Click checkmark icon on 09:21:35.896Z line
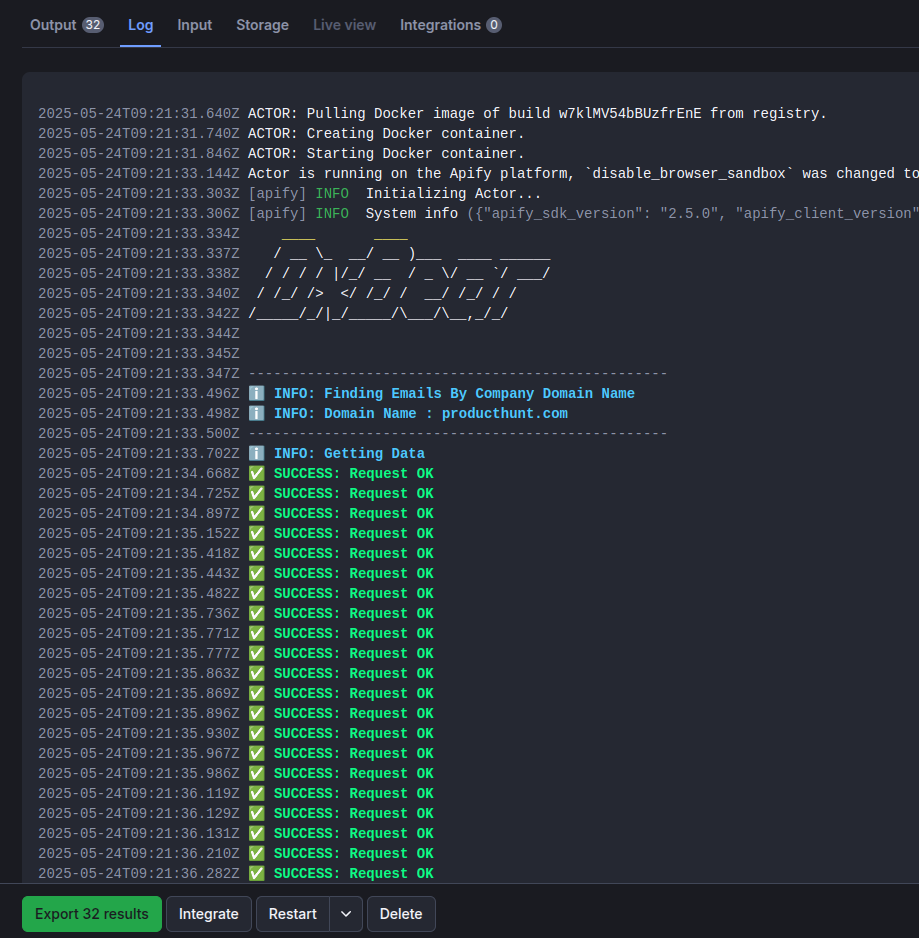 (x=257, y=714)
